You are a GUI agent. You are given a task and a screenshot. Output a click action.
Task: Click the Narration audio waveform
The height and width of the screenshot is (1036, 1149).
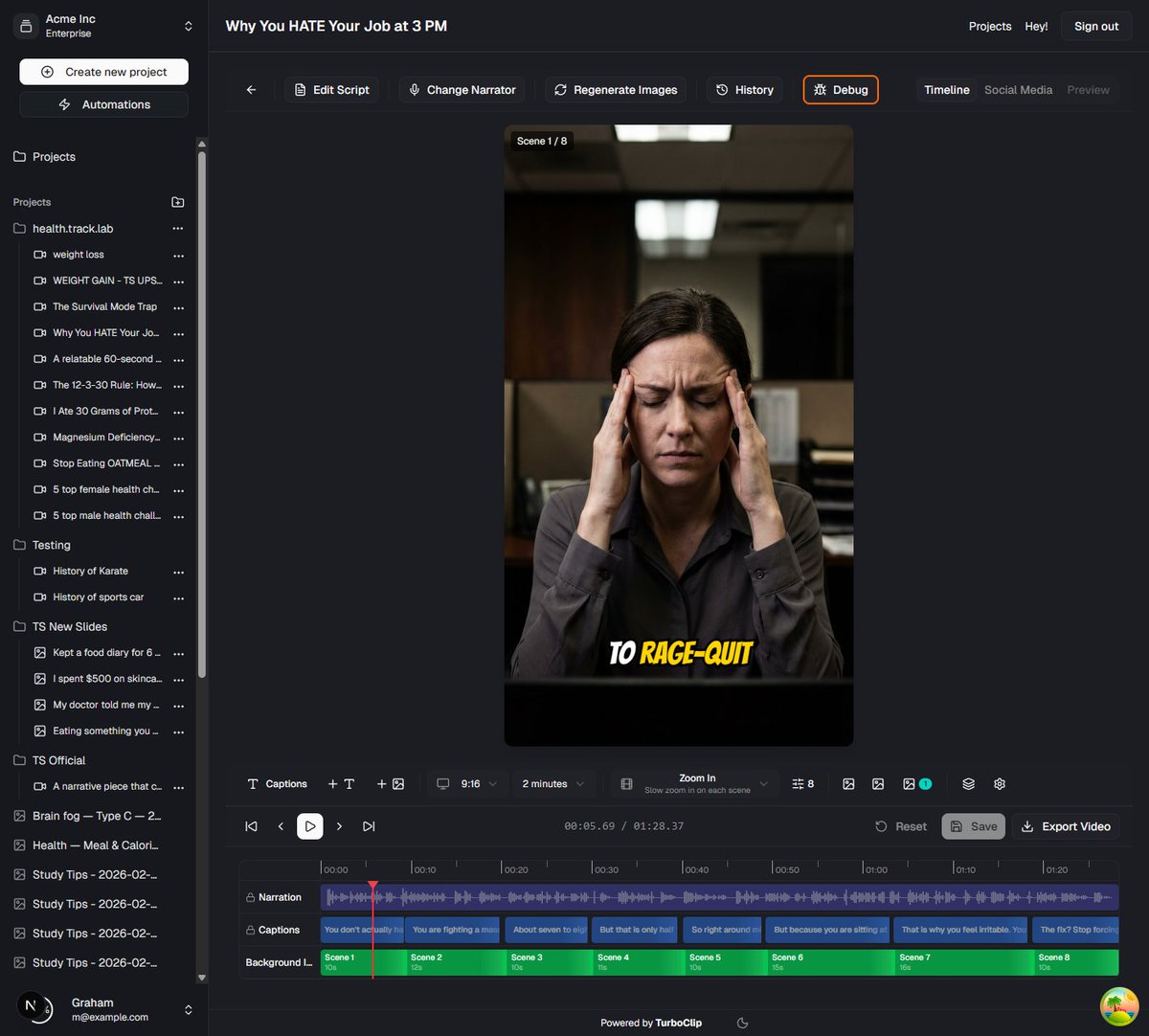click(719, 897)
